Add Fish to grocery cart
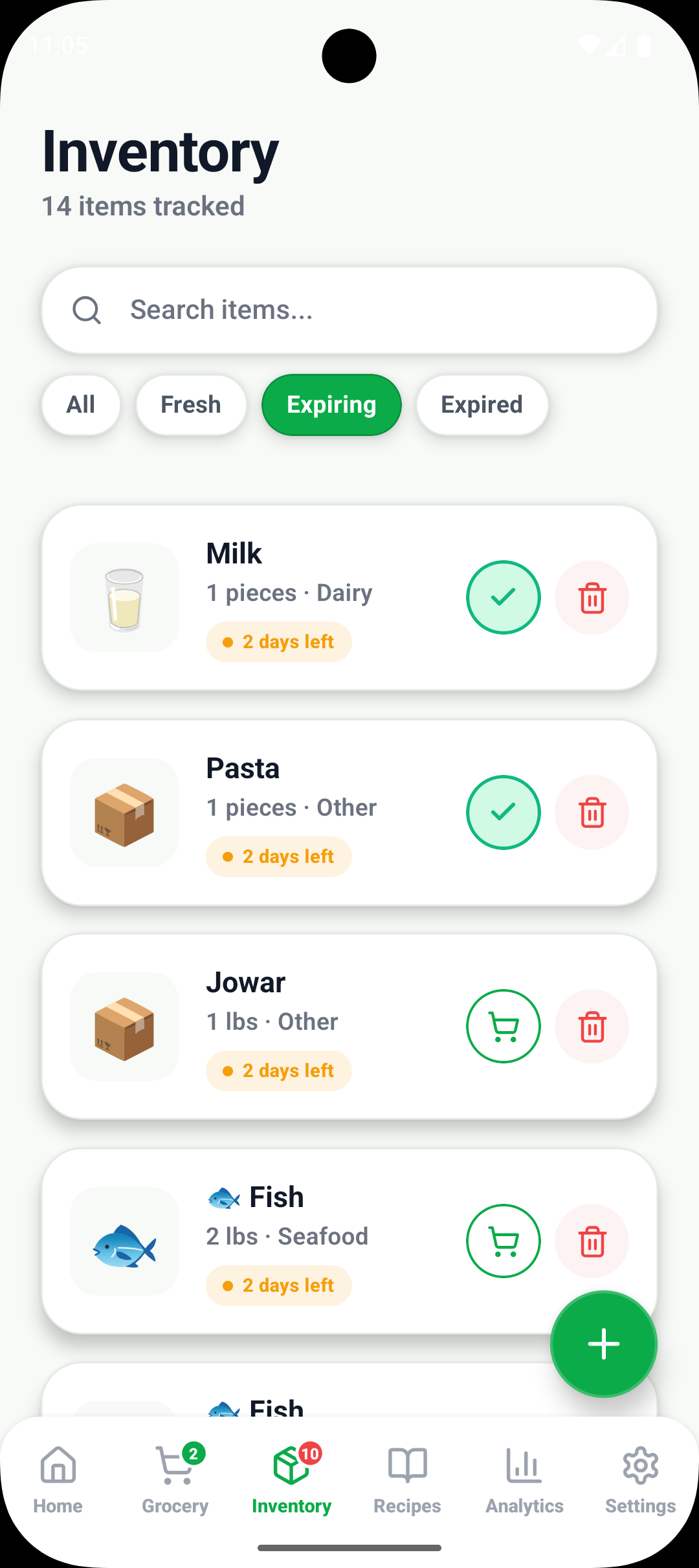This screenshot has height=1568, width=699. (x=503, y=1241)
